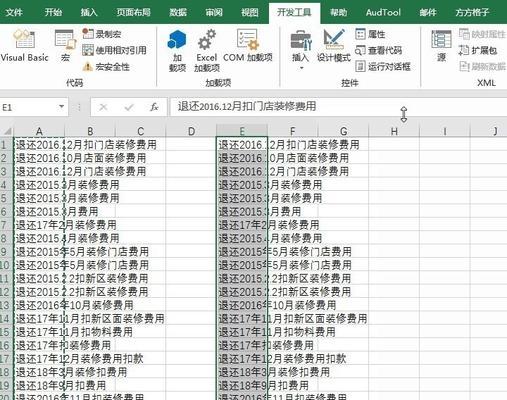Open the 加载项 add-ins store

[177, 51]
